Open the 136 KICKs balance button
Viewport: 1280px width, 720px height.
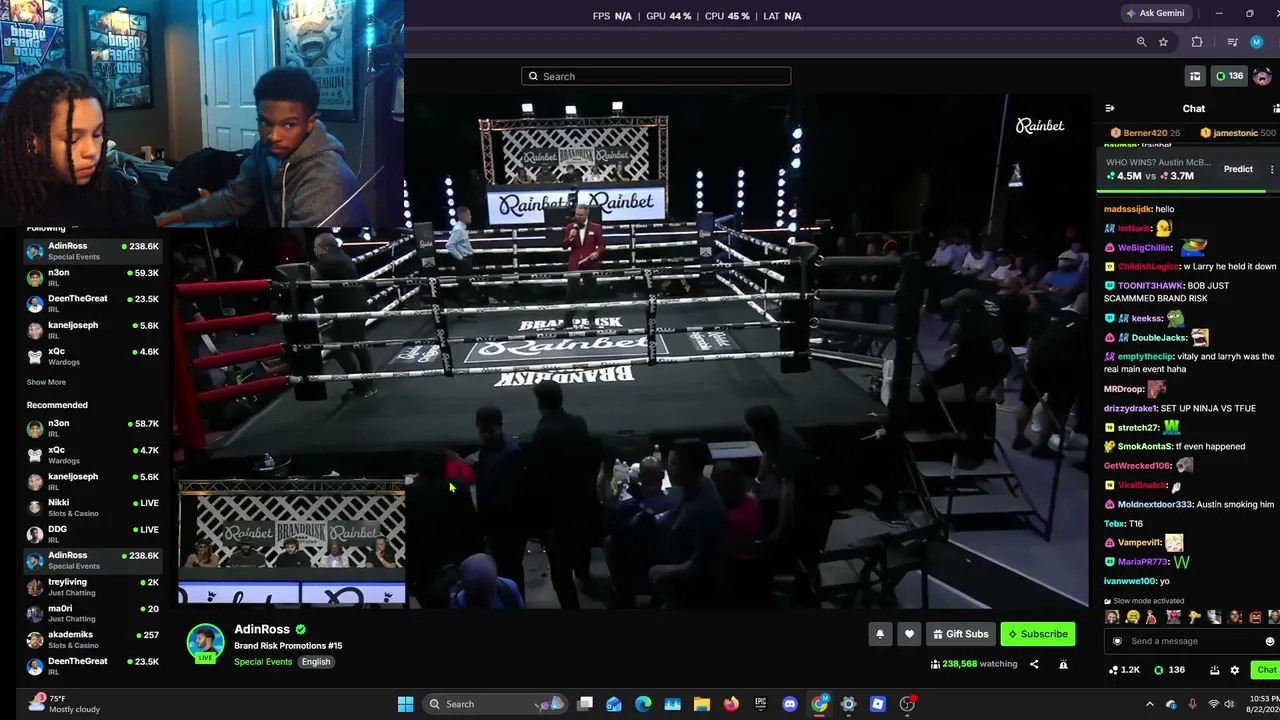(x=1229, y=76)
